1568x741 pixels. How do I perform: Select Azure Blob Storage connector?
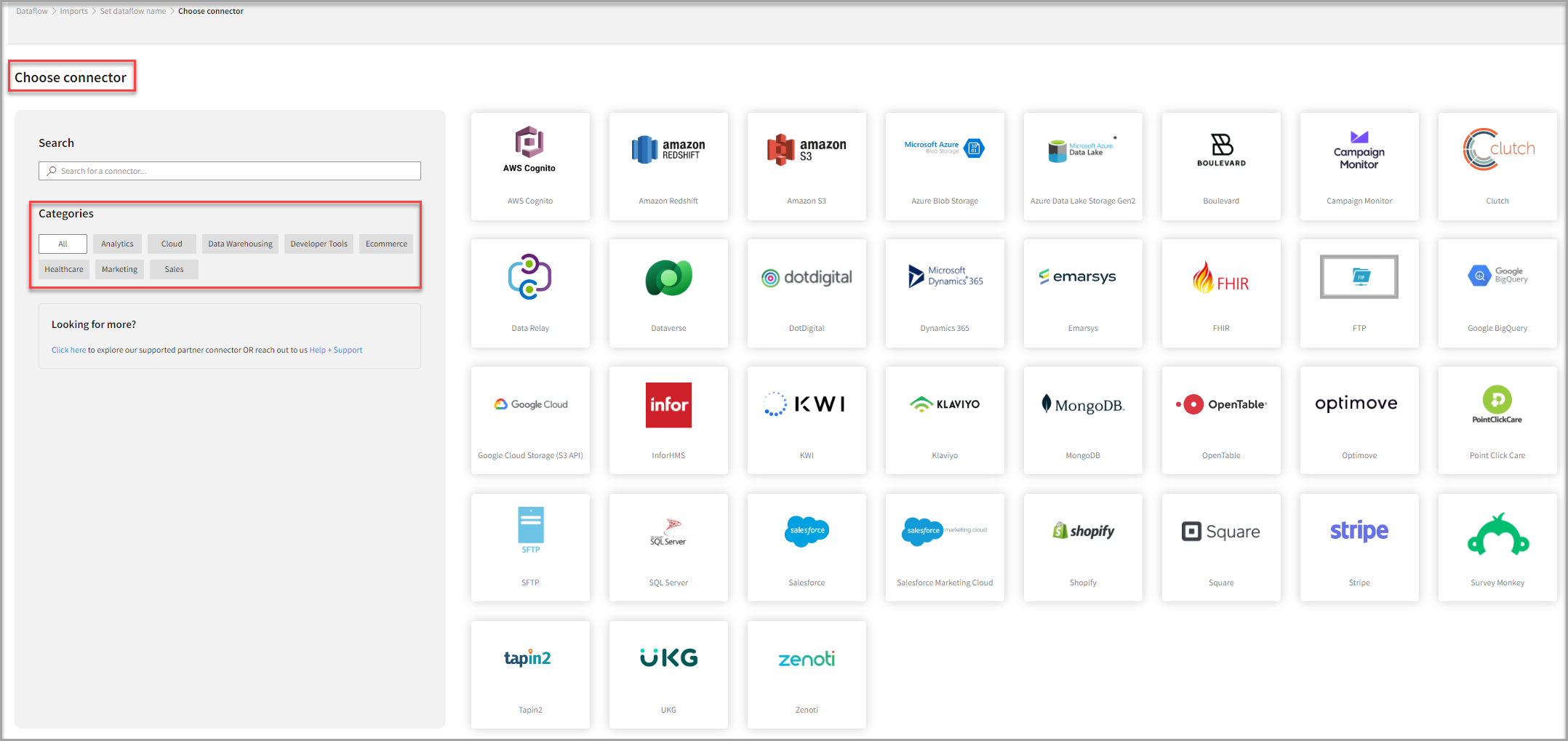945,167
